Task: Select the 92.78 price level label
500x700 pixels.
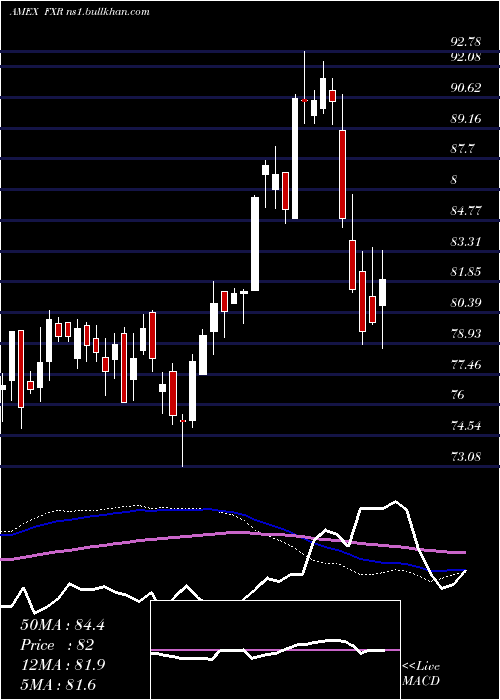Action: (466, 42)
